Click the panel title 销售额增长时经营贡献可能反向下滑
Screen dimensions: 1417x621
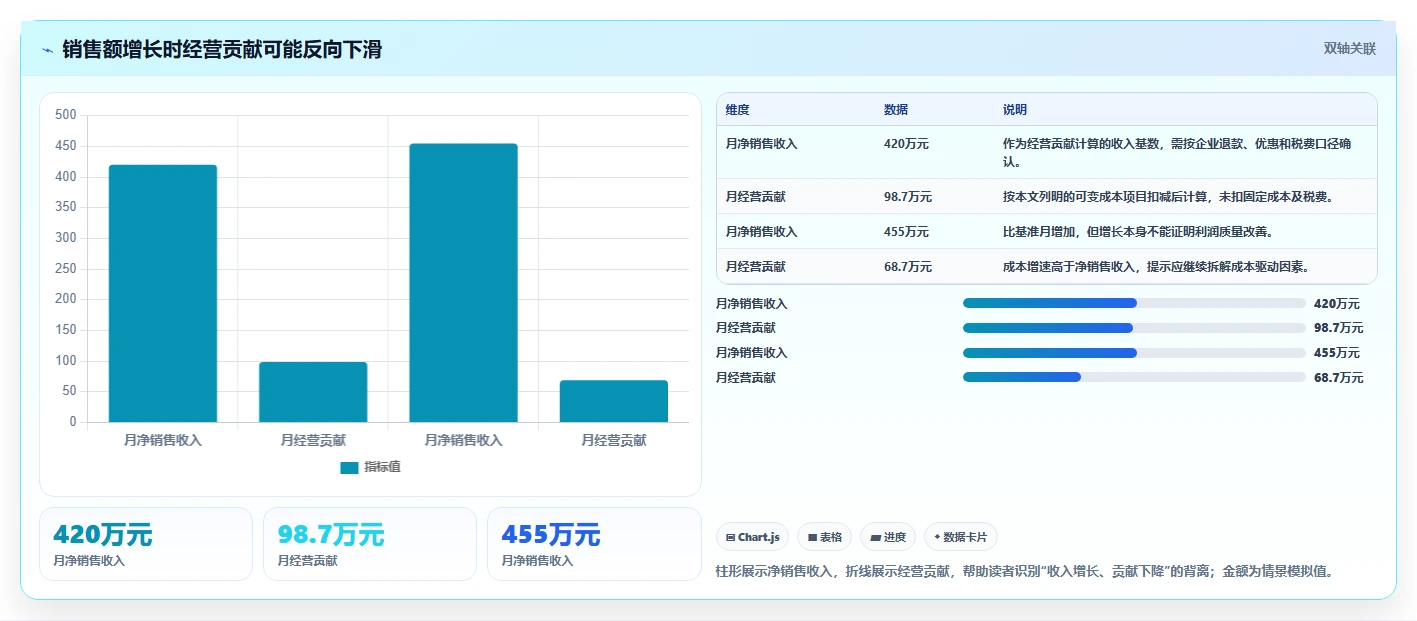point(222,50)
